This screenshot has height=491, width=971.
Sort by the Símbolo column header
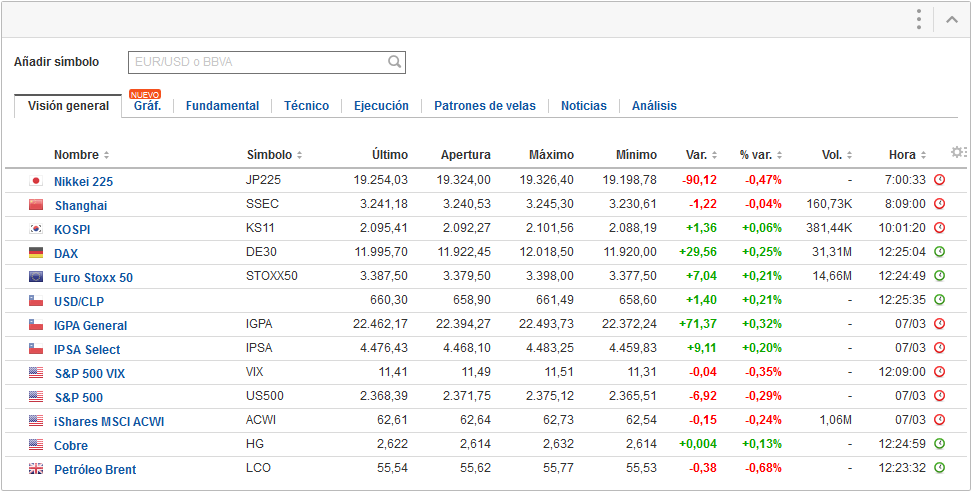274,155
